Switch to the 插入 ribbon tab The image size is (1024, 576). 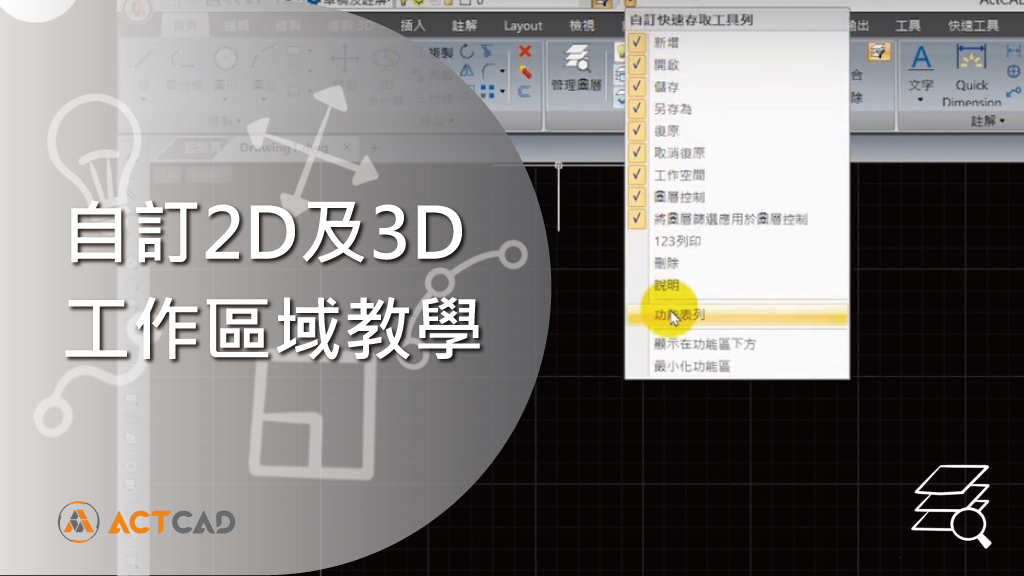[412, 25]
